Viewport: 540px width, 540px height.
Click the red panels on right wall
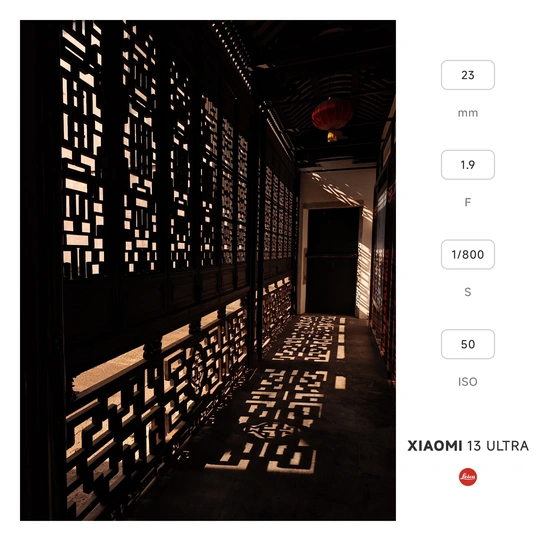386,276
